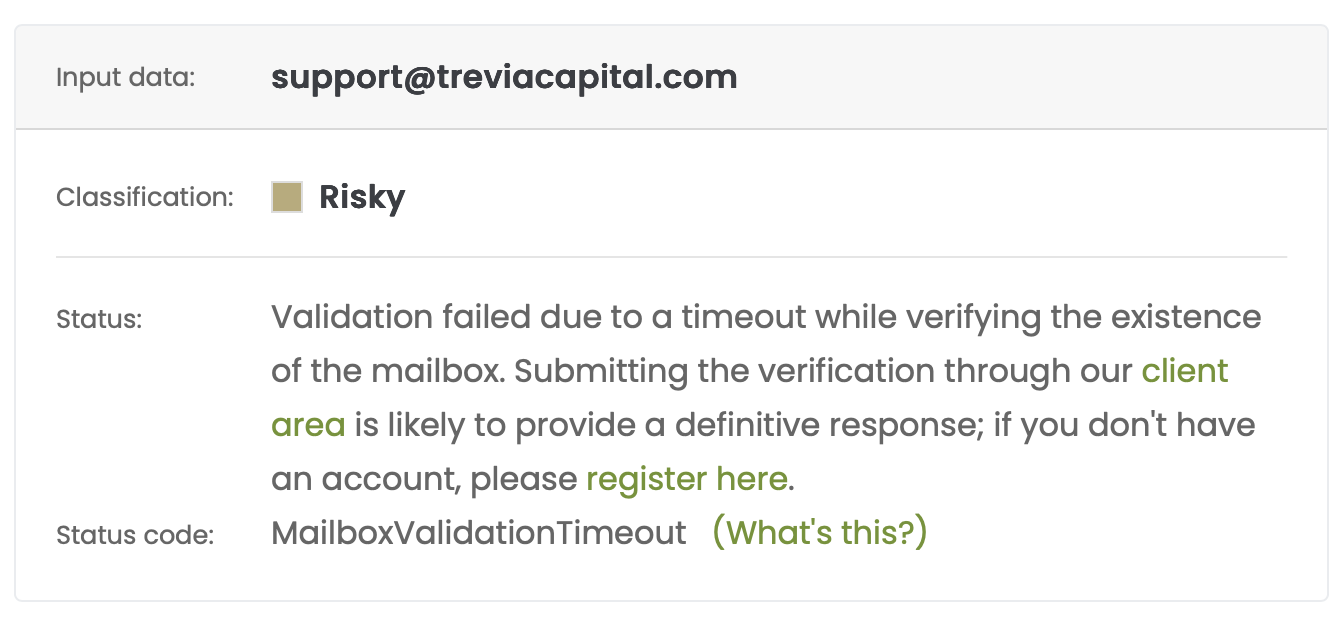This screenshot has height=620, width=1344.
Task: Click the Status label
Action: pos(99,320)
